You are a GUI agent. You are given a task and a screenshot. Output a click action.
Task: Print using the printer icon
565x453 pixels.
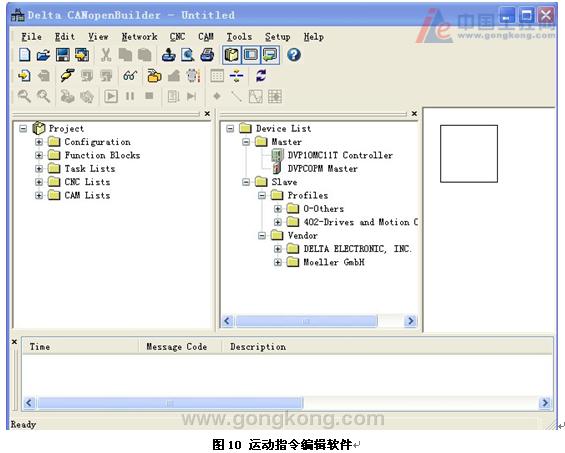[207, 55]
